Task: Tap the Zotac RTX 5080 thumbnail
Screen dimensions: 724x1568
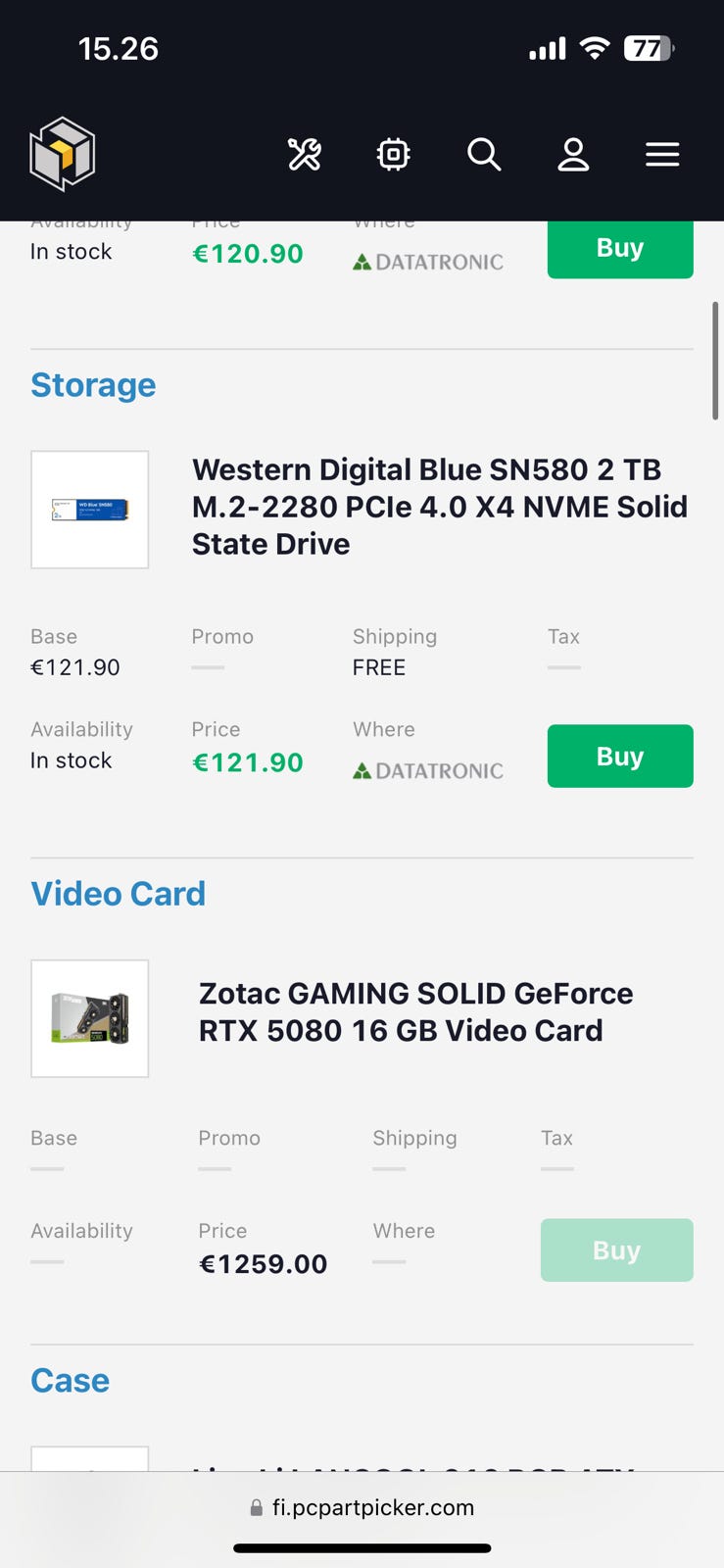Action: pyautogui.click(x=90, y=1018)
